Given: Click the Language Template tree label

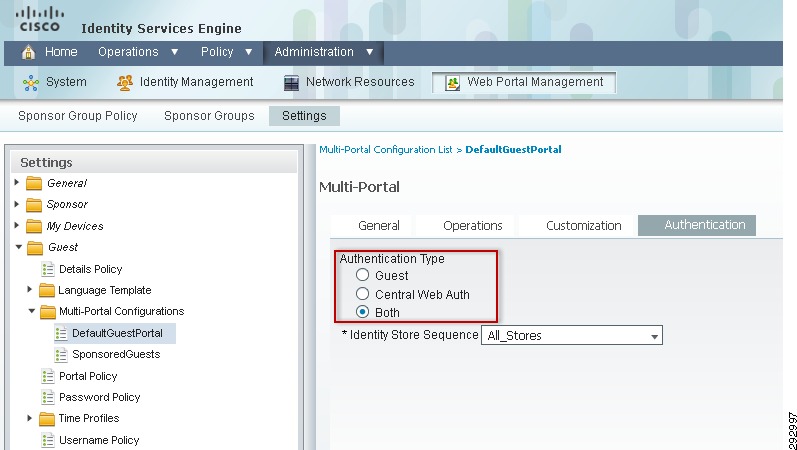Looking at the screenshot, I should click(105, 290).
